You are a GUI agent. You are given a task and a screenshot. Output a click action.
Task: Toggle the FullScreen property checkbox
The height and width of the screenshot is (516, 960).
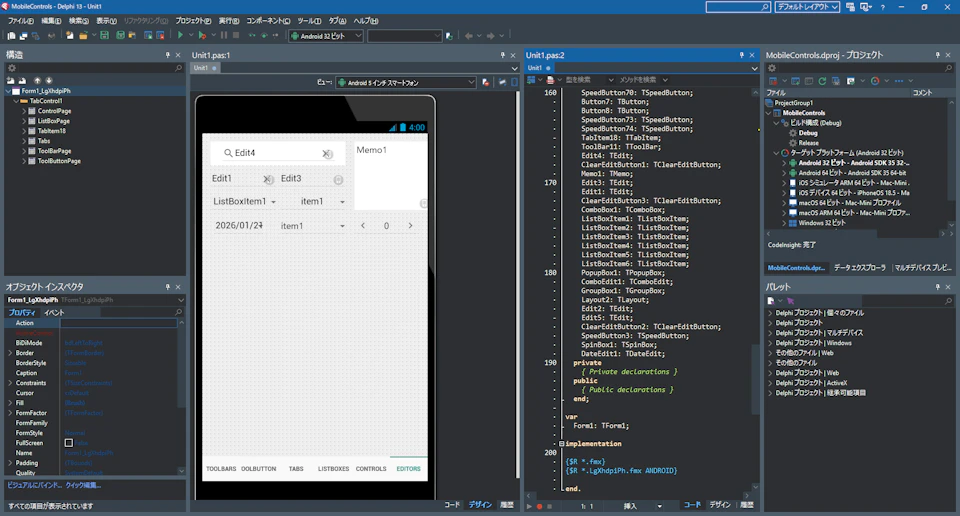point(69,443)
